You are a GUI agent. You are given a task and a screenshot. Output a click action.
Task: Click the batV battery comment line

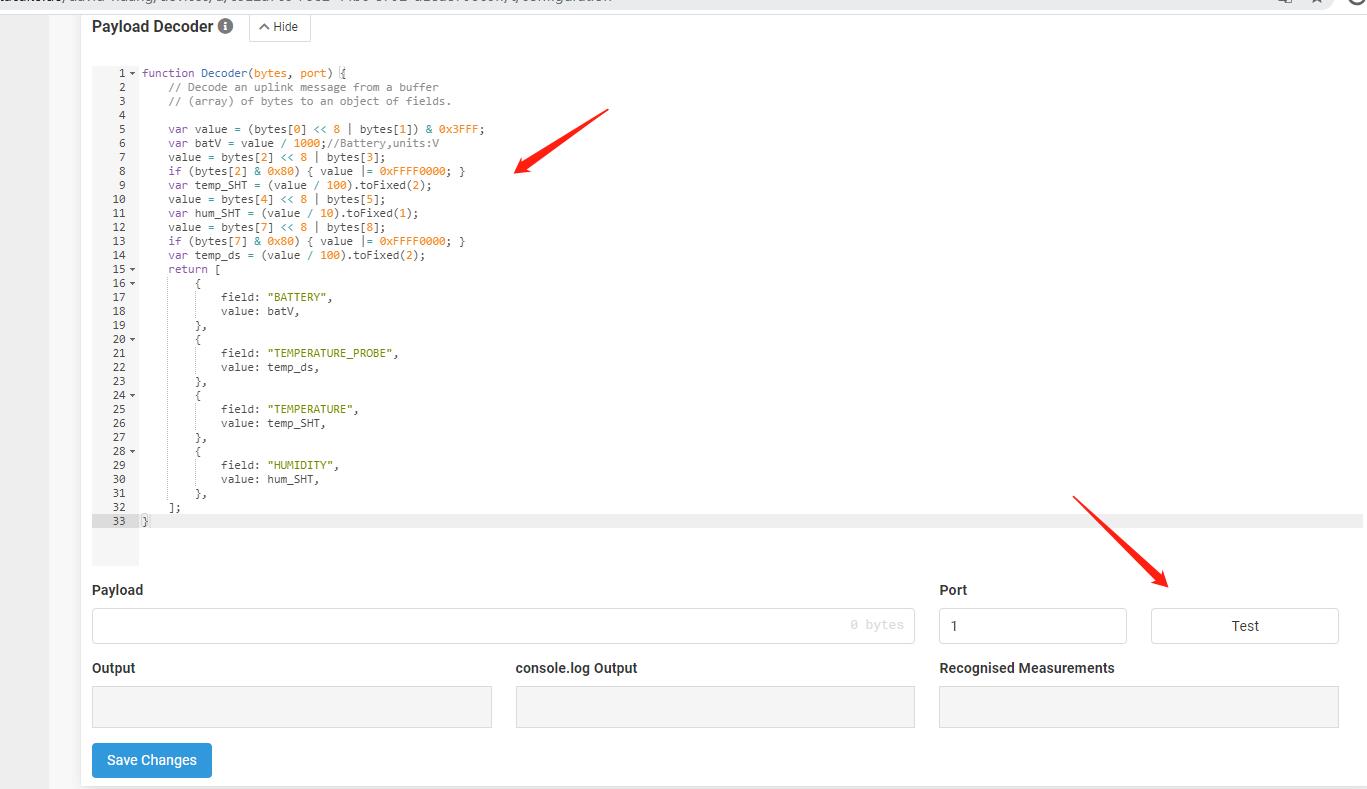click(x=304, y=143)
